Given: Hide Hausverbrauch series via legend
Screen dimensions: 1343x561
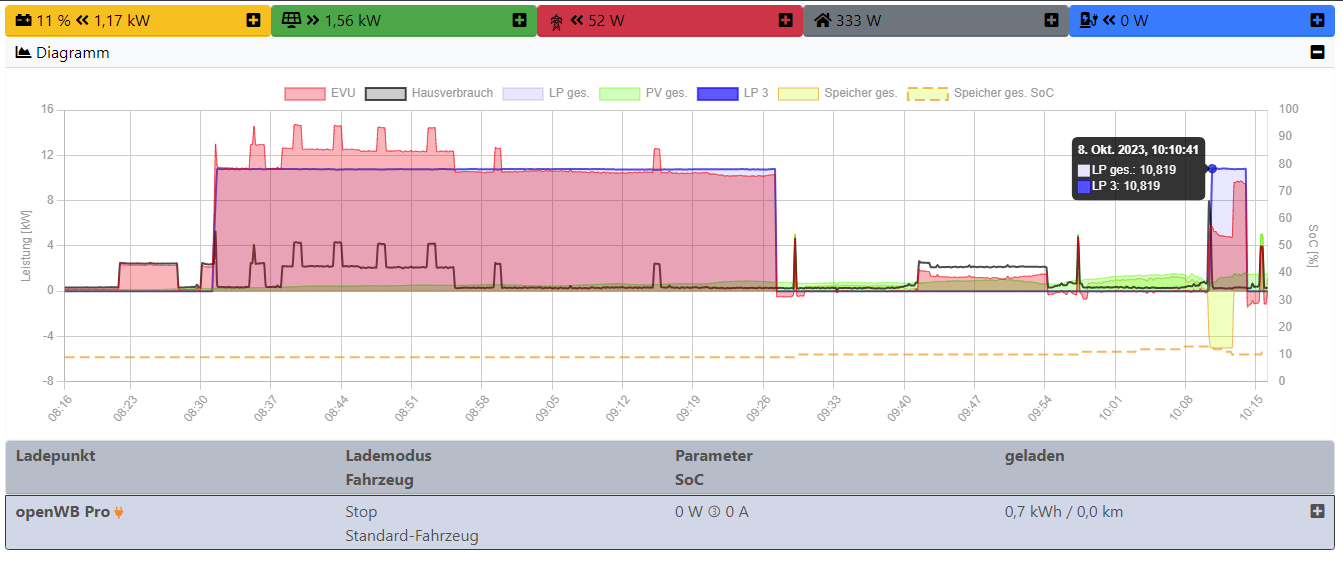Looking at the screenshot, I should 429,93.
